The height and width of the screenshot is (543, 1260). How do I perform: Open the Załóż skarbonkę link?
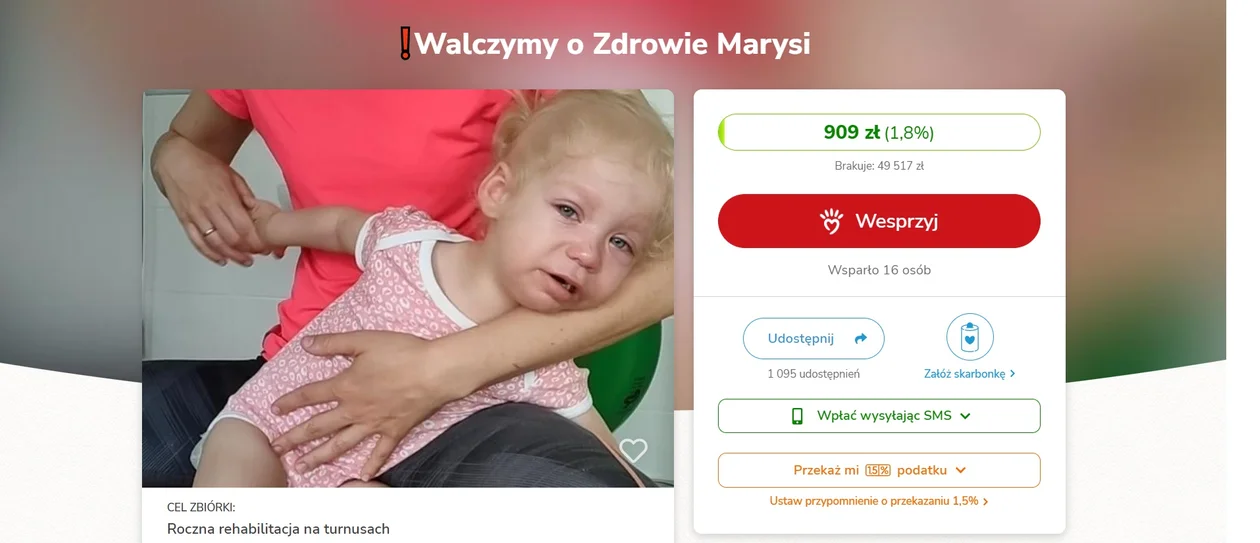point(965,374)
